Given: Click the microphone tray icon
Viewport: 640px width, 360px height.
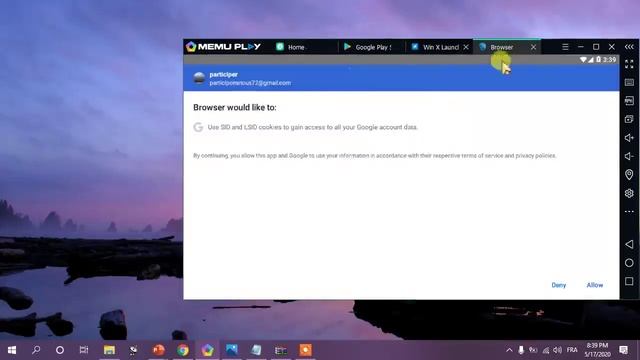Looking at the screenshot, I should [x=521, y=350].
